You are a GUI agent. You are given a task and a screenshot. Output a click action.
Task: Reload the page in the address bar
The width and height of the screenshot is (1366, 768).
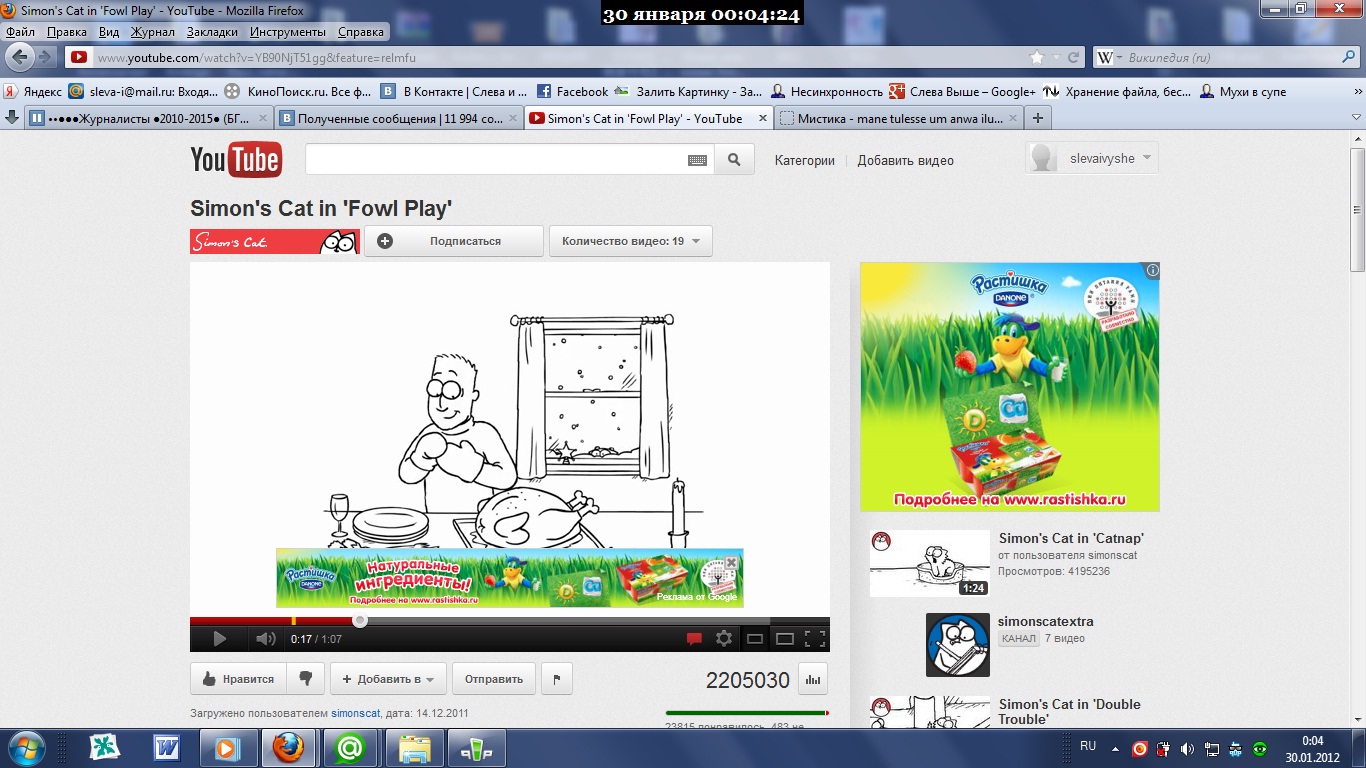pos(1073,57)
